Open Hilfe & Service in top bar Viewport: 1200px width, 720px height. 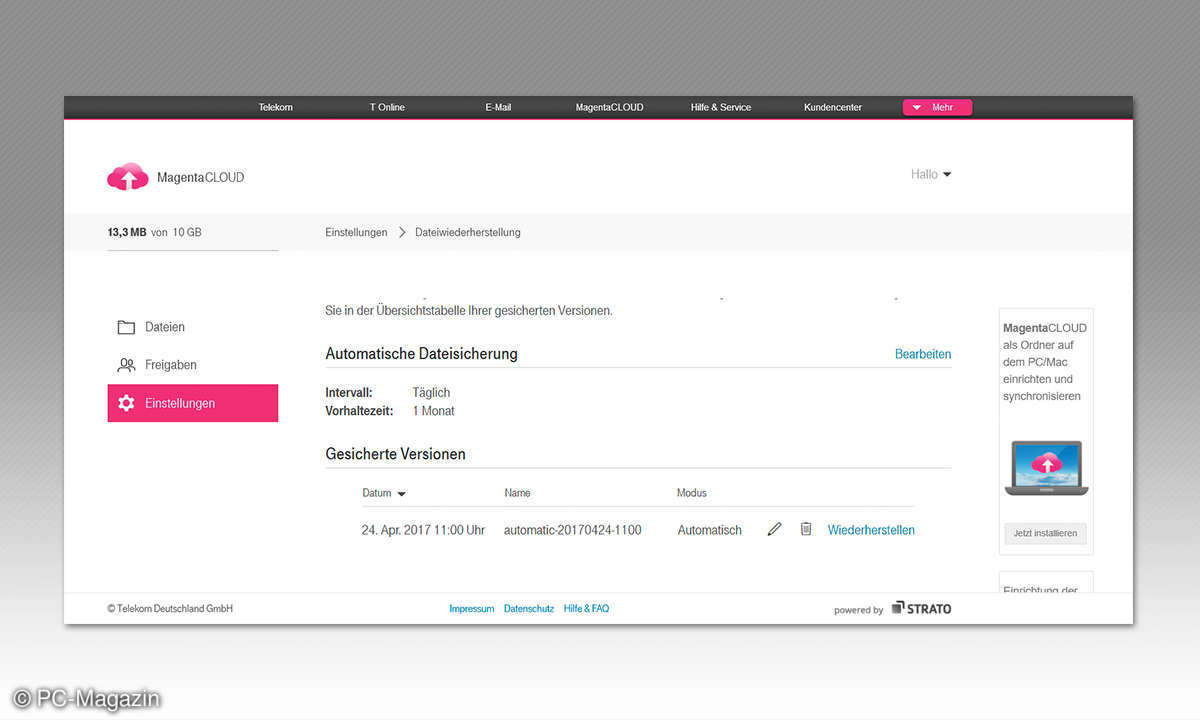tap(721, 107)
